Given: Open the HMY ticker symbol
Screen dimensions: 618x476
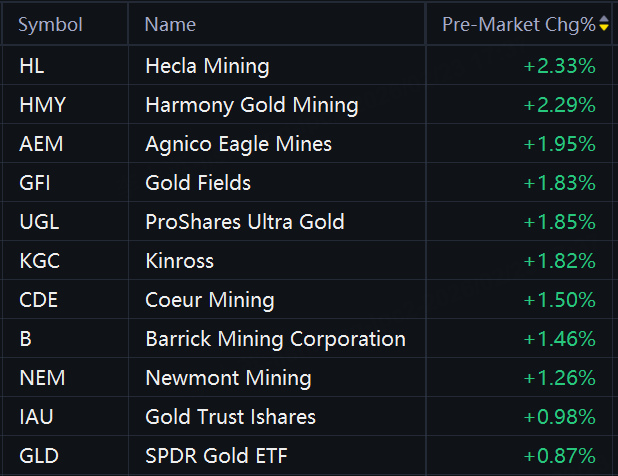Looking at the screenshot, I should tap(40, 105).
